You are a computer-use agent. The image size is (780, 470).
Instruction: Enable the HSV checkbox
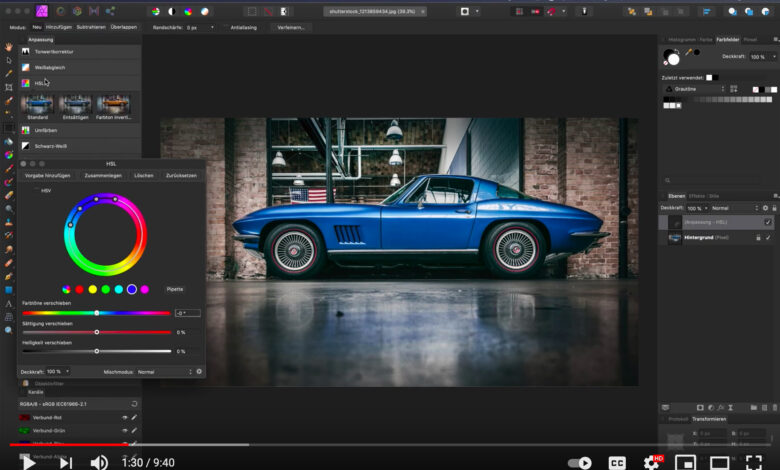tap(35, 190)
